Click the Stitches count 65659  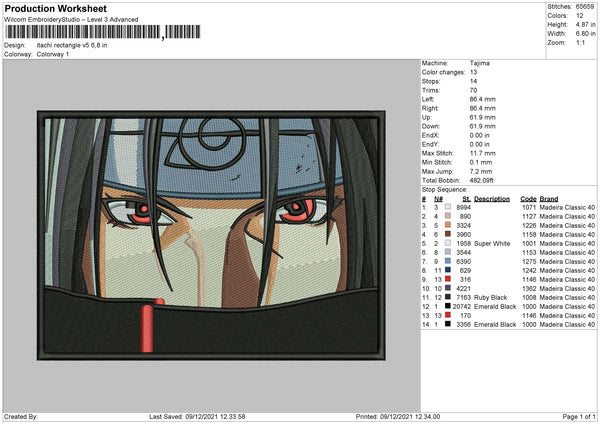[x=585, y=7]
